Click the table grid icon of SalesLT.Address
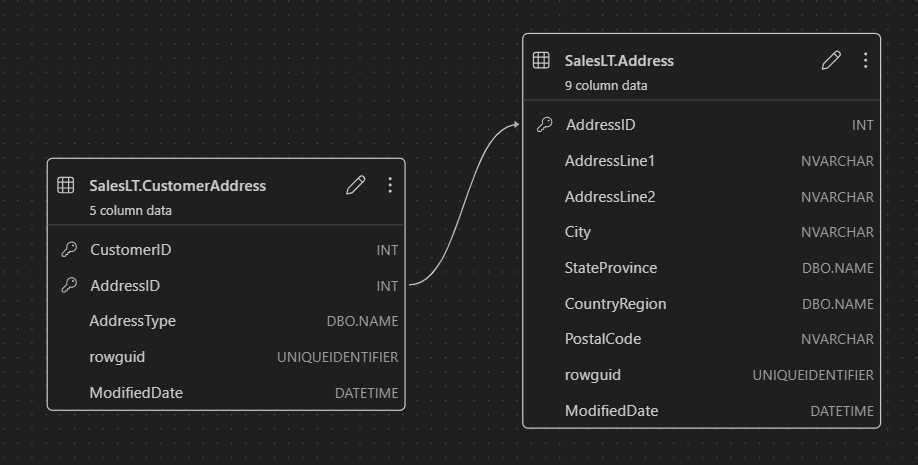 [541, 60]
